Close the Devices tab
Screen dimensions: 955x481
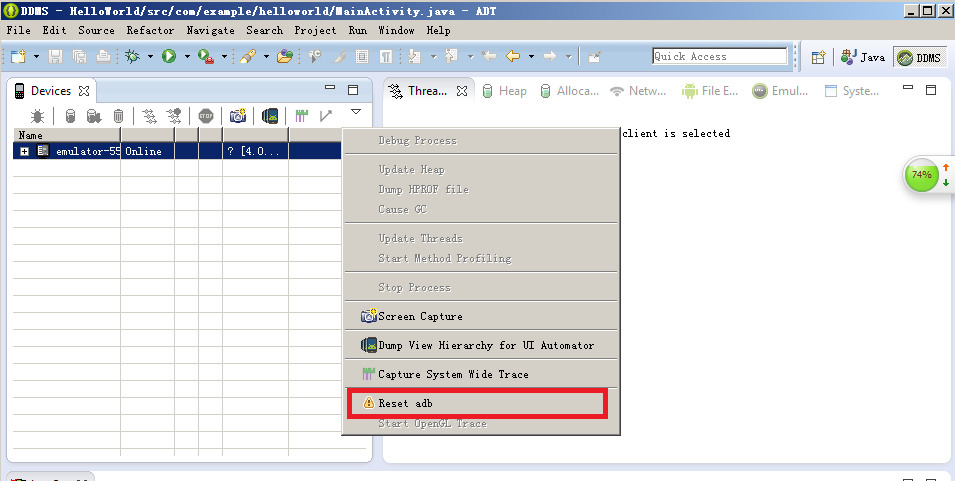click(84, 91)
